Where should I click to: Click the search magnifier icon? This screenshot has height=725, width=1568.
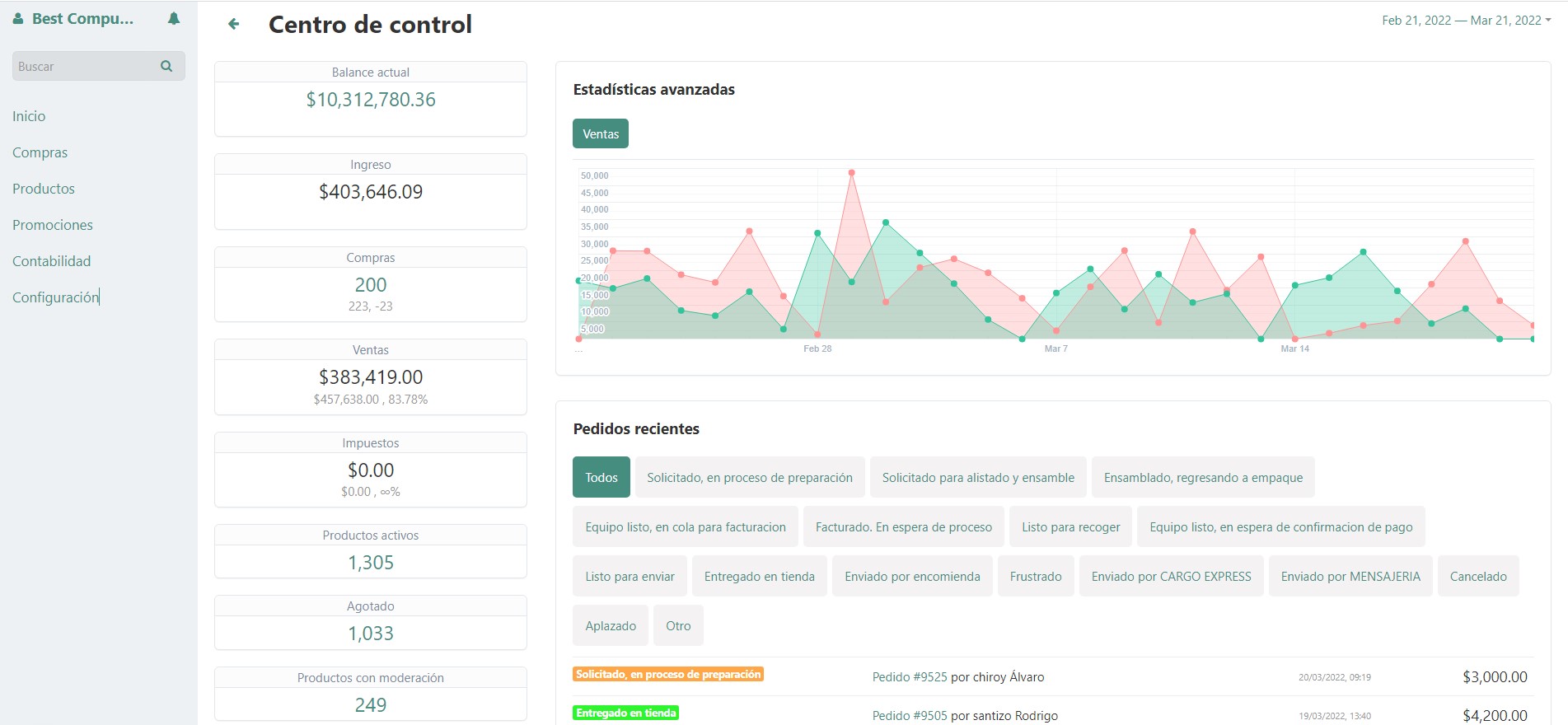tap(166, 66)
